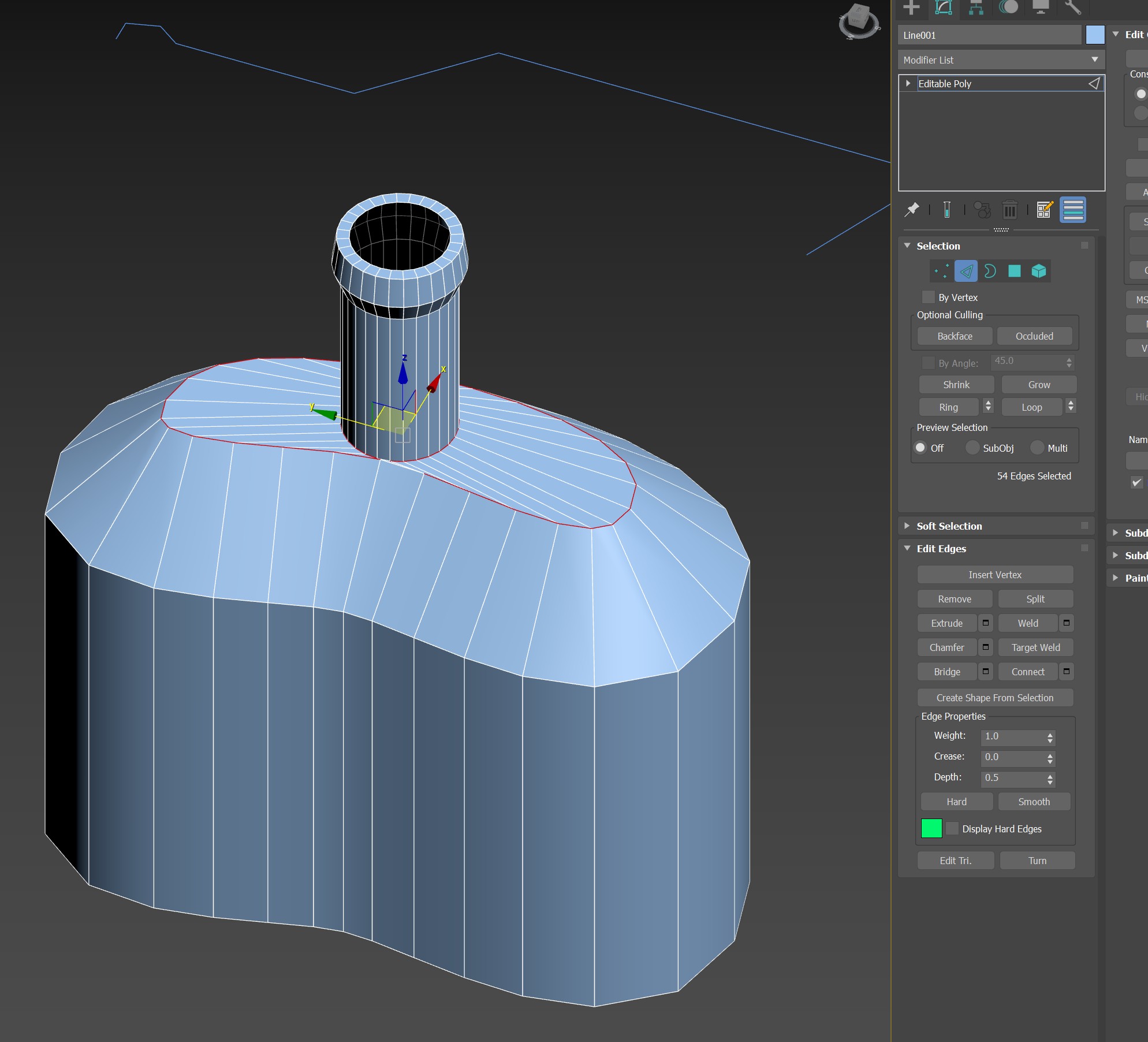The image size is (1148, 1042).
Task: Select the Vertex sub-object level icon
Action: click(x=941, y=271)
